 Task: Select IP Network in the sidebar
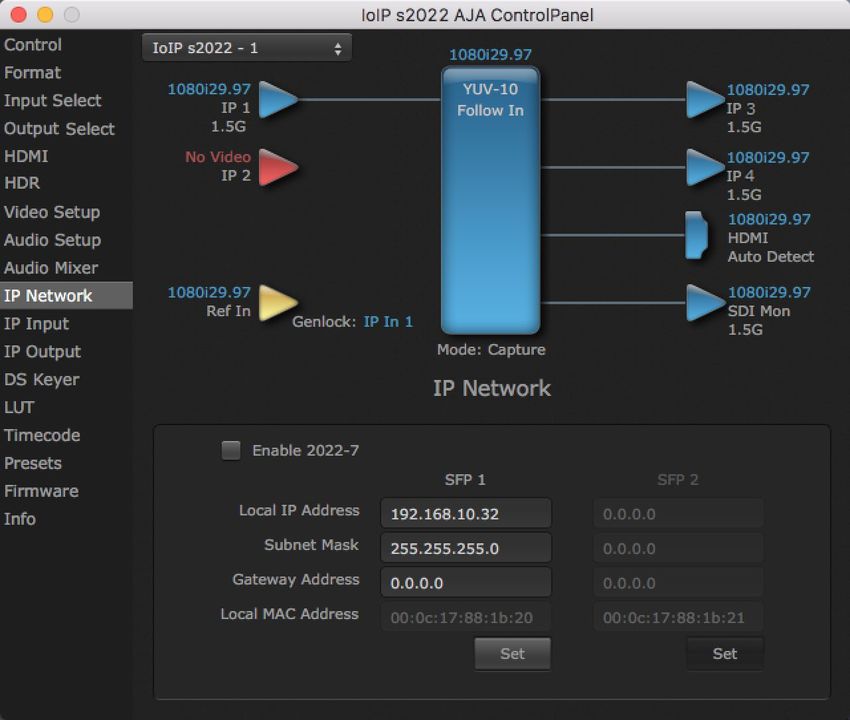[66, 295]
